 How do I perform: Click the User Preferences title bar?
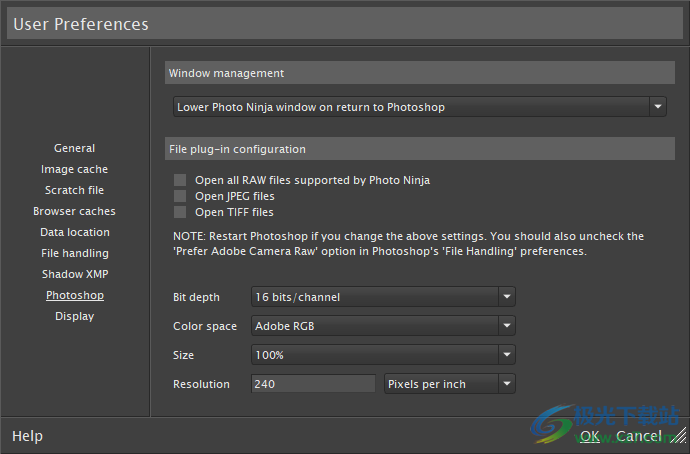[345, 24]
